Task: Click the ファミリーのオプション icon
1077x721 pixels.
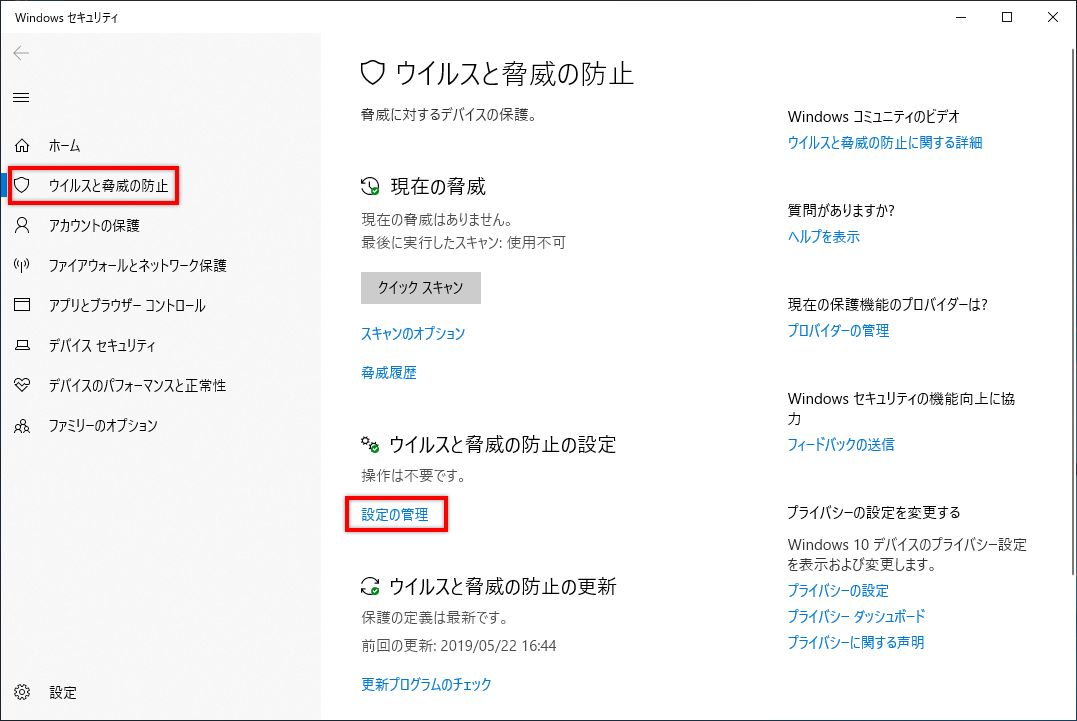Action: [23, 425]
